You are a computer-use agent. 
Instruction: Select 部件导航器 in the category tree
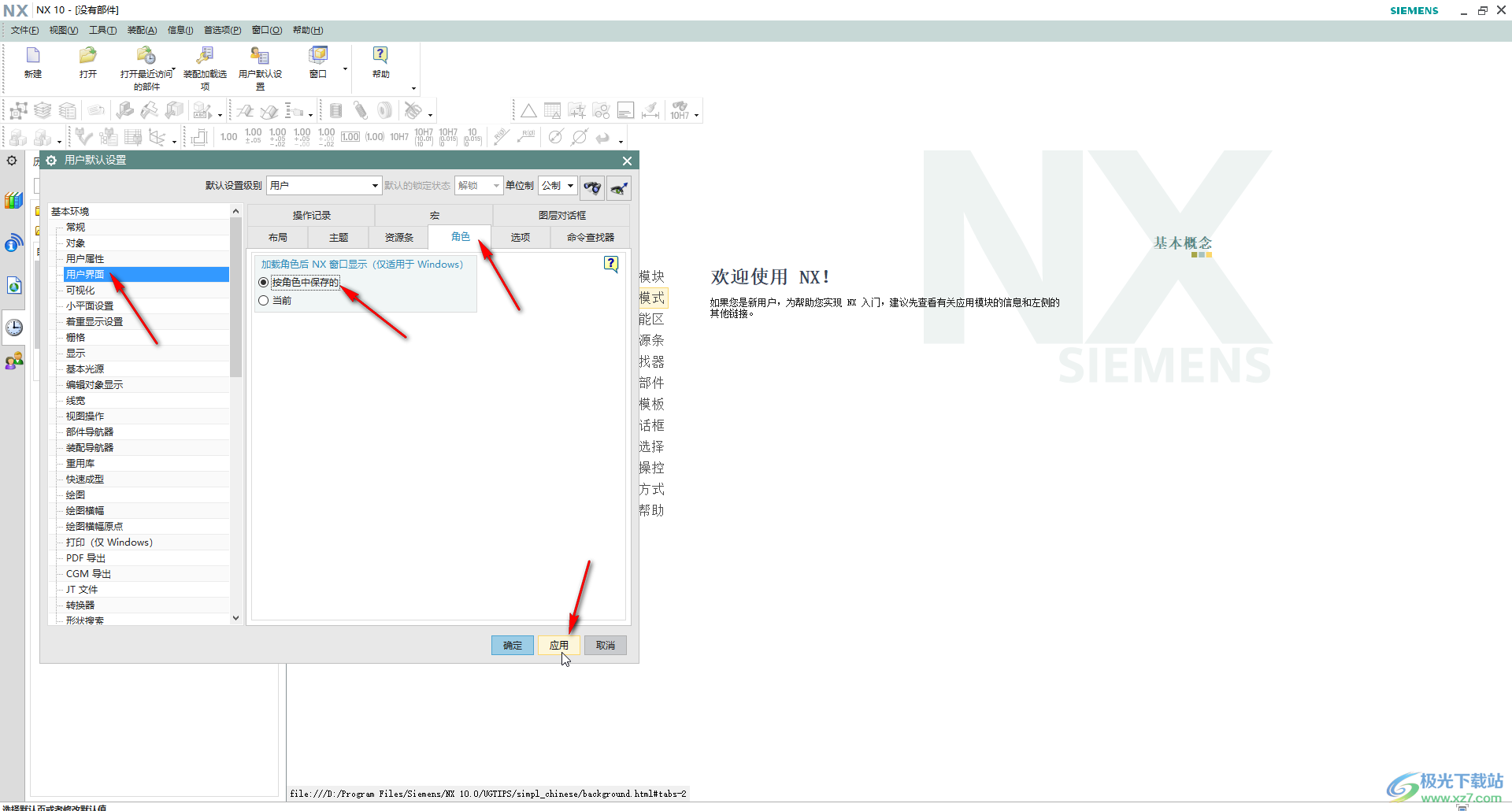90,432
